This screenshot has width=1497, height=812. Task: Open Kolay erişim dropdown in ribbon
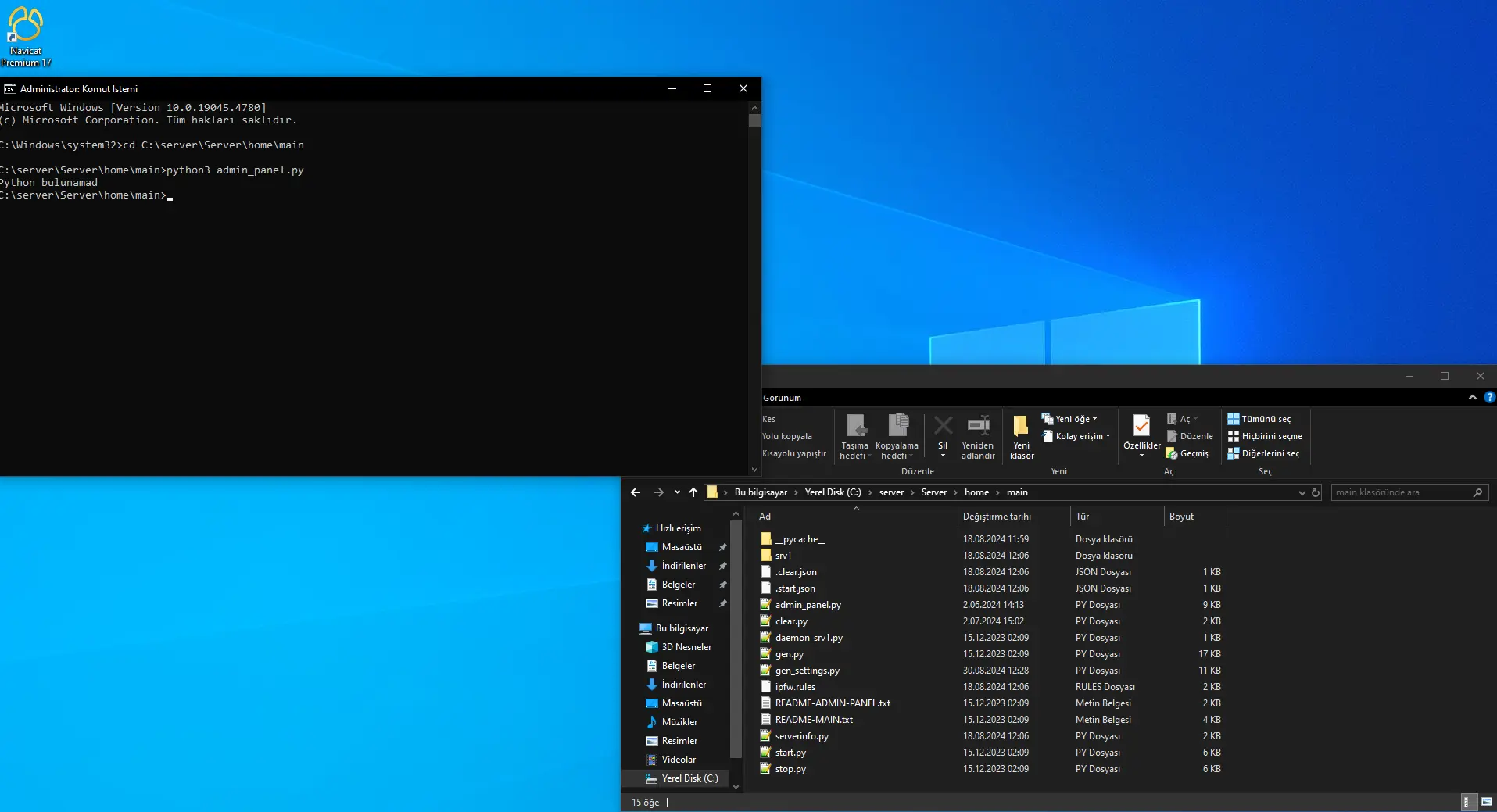pos(1076,436)
